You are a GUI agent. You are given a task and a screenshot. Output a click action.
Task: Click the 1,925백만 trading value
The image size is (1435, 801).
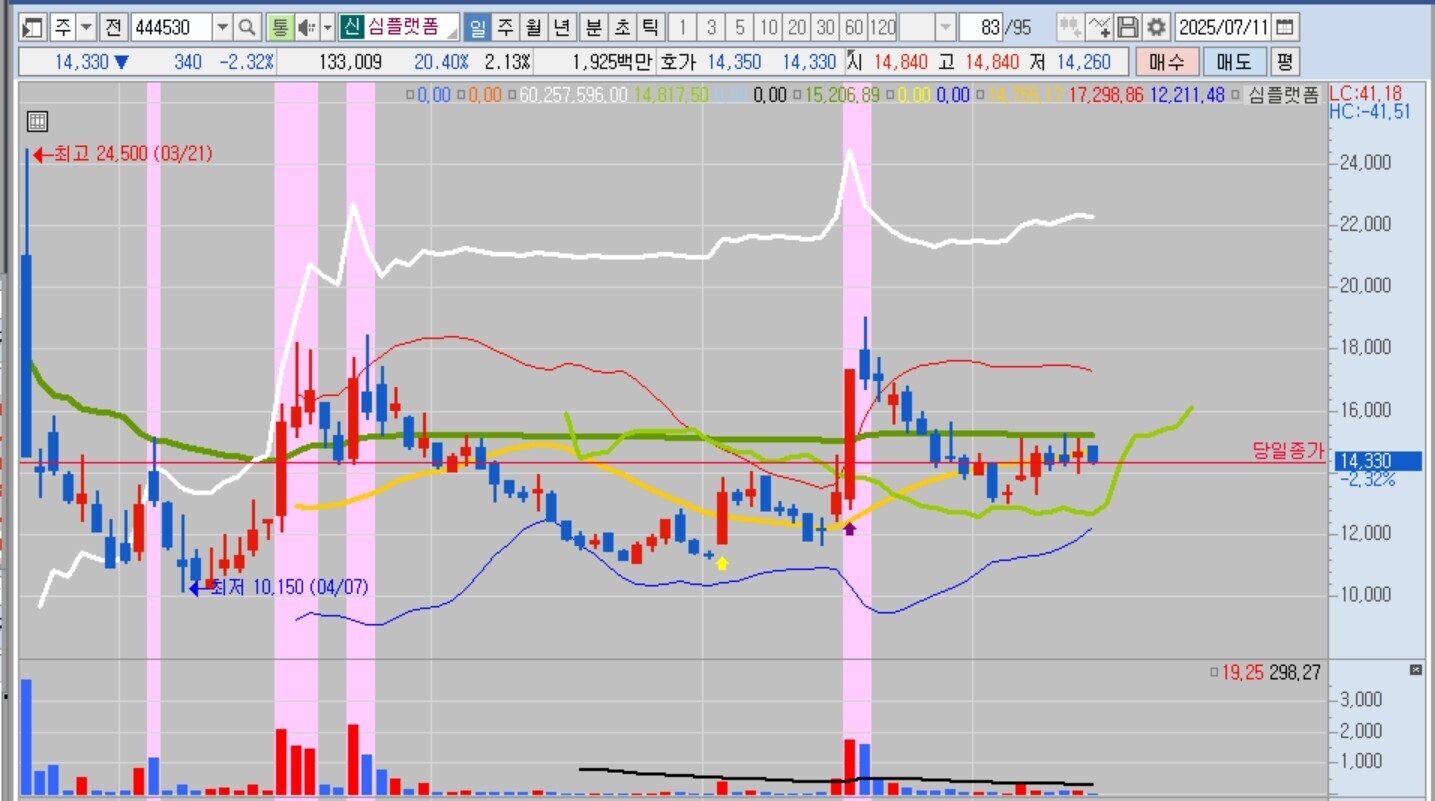(x=612, y=62)
